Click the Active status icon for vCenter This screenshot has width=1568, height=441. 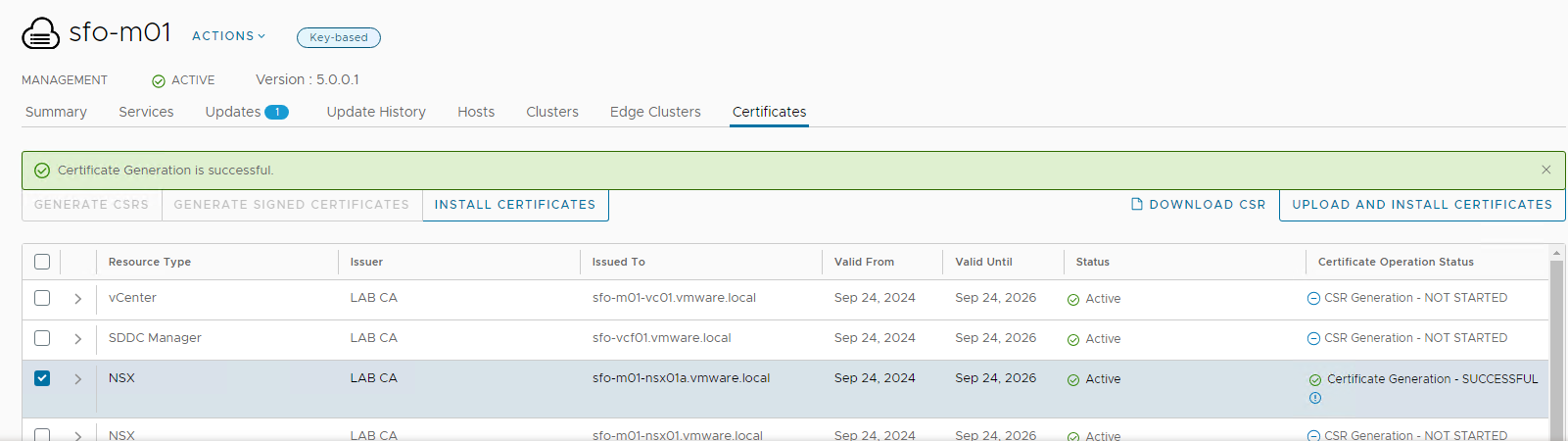(1073, 300)
